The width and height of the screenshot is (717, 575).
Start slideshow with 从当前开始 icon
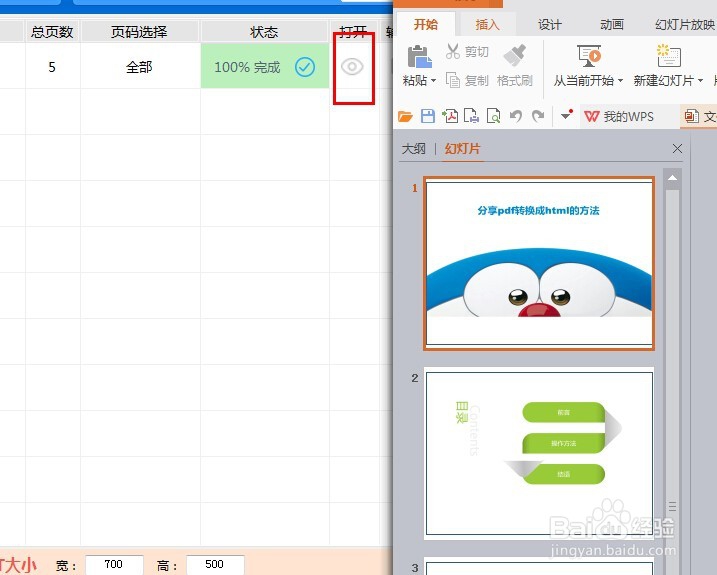[589, 56]
